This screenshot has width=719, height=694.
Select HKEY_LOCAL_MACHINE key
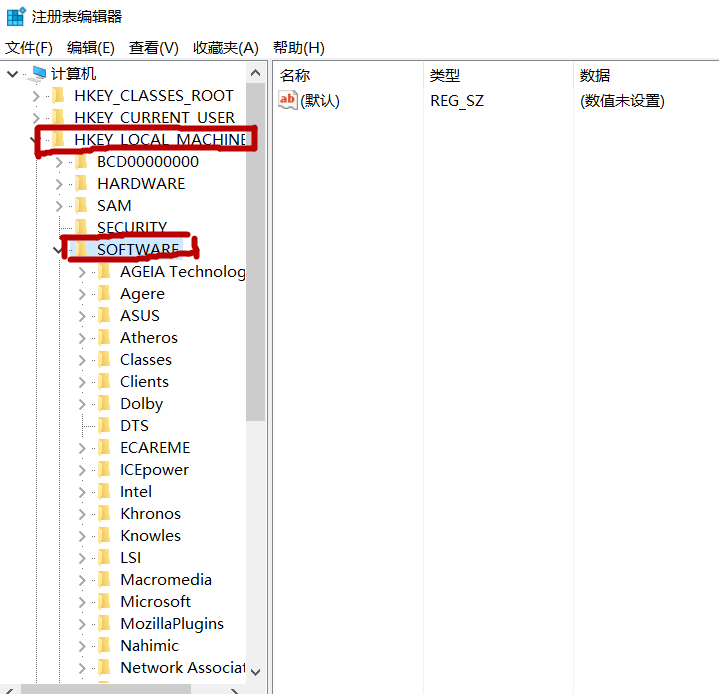(160, 139)
